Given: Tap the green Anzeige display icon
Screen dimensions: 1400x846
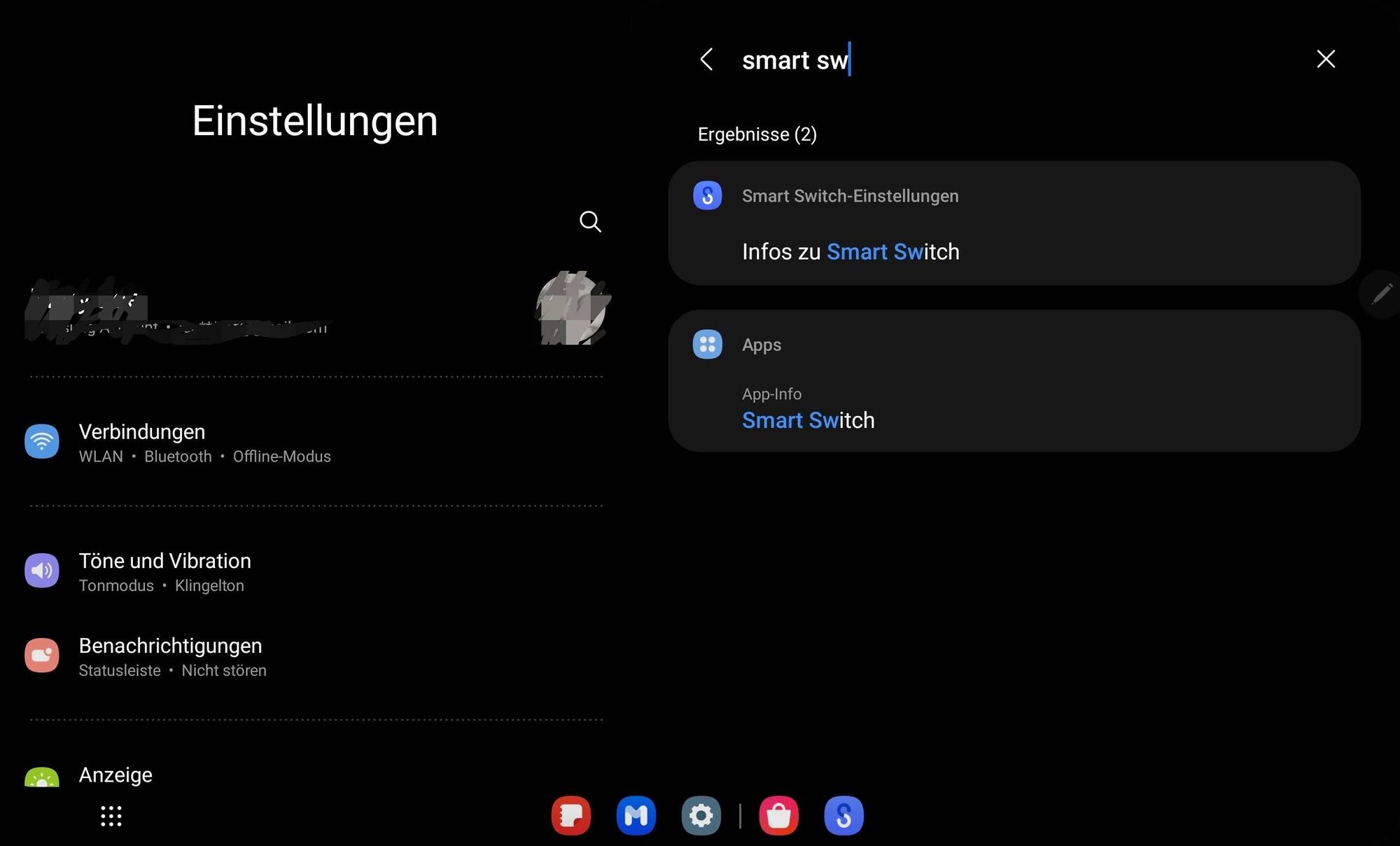Looking at the screenshot, I should pos(42,777).
